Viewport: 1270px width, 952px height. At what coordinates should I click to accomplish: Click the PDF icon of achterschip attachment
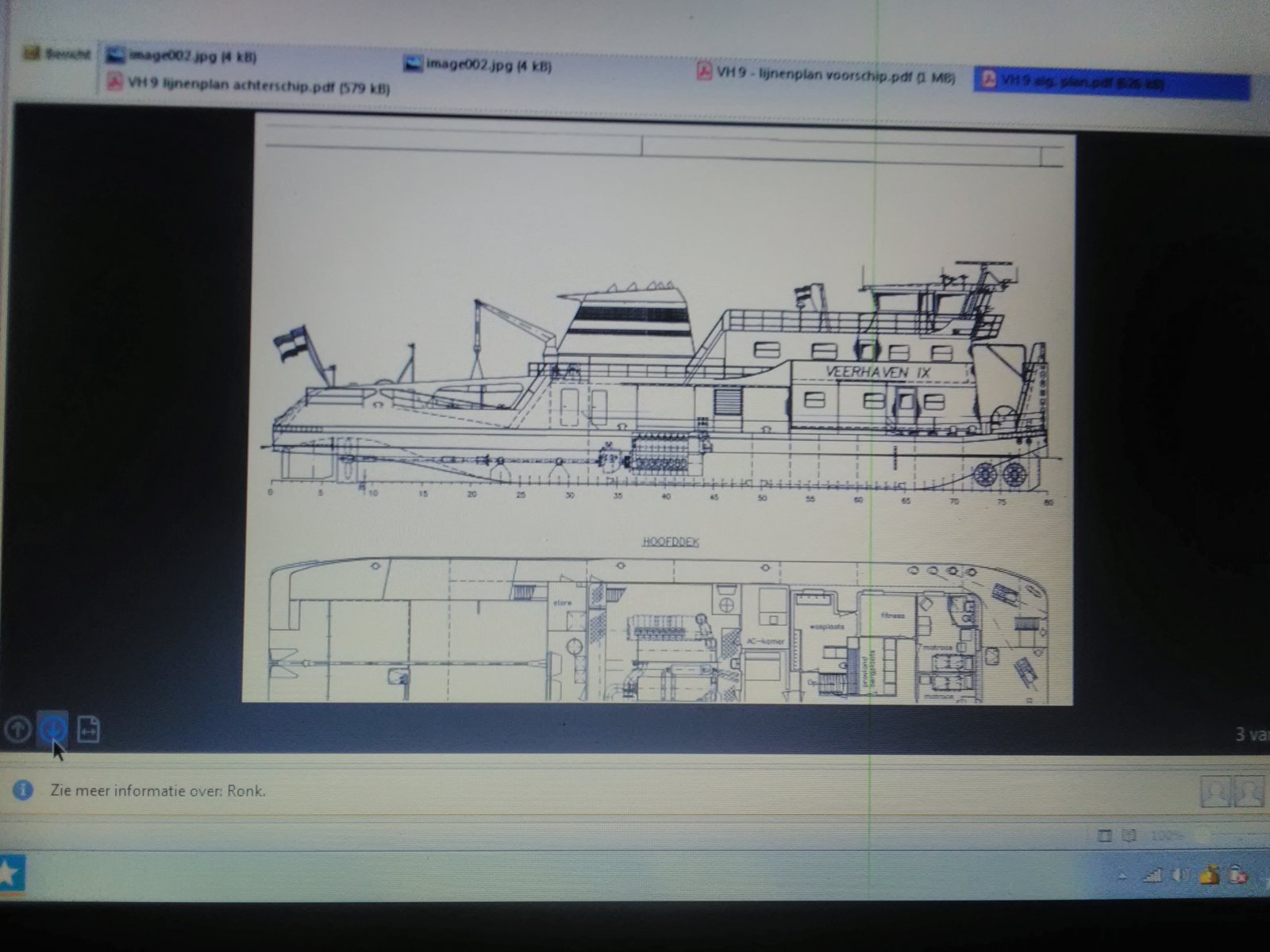115,83
